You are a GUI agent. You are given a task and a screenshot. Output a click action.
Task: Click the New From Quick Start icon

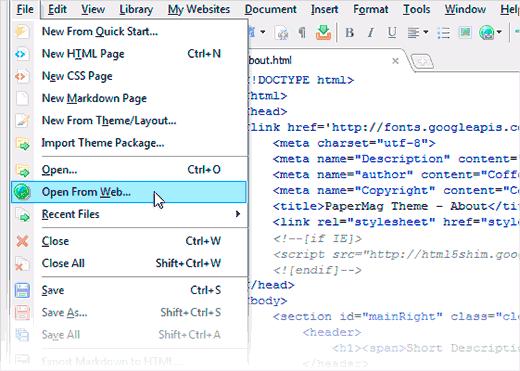pyautogui.click(x=22, y=32)
